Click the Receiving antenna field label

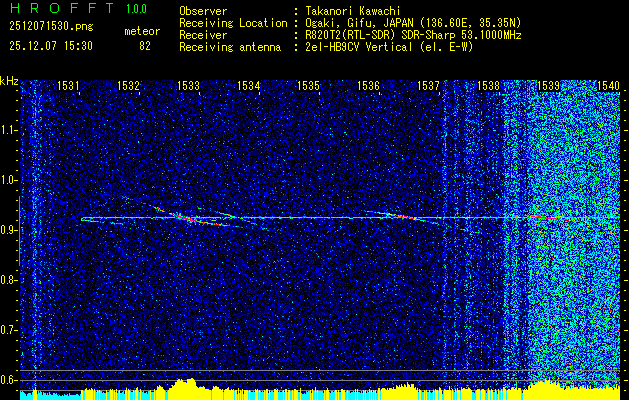point(230,47)
